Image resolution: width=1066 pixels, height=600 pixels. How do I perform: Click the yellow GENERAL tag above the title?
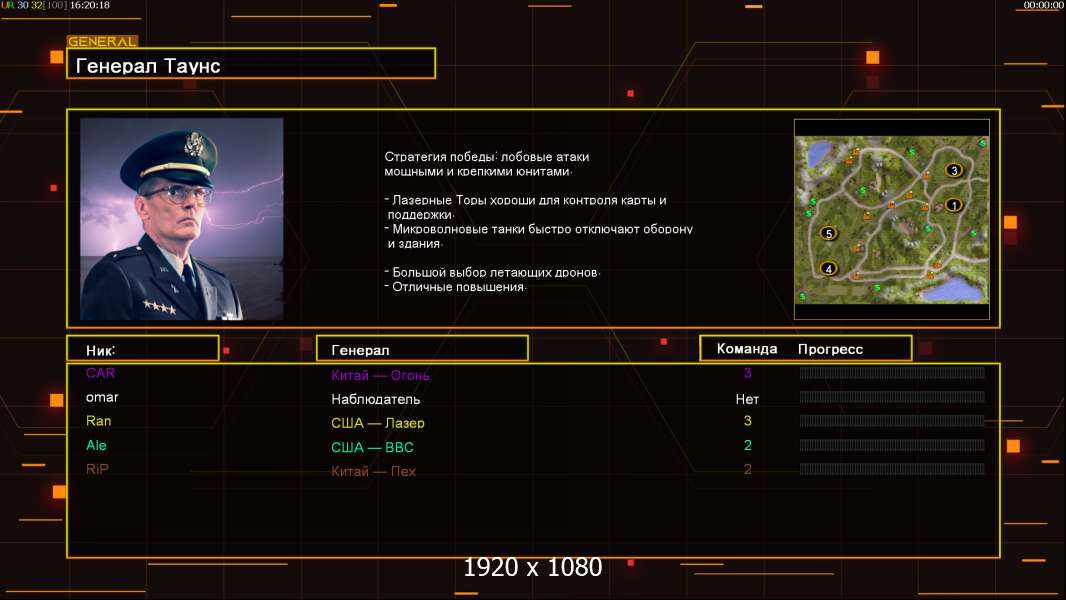tap(102, 42)
